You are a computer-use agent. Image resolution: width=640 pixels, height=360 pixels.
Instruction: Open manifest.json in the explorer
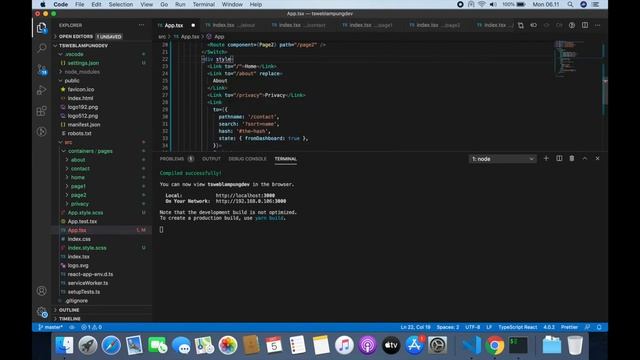[84, 124]
